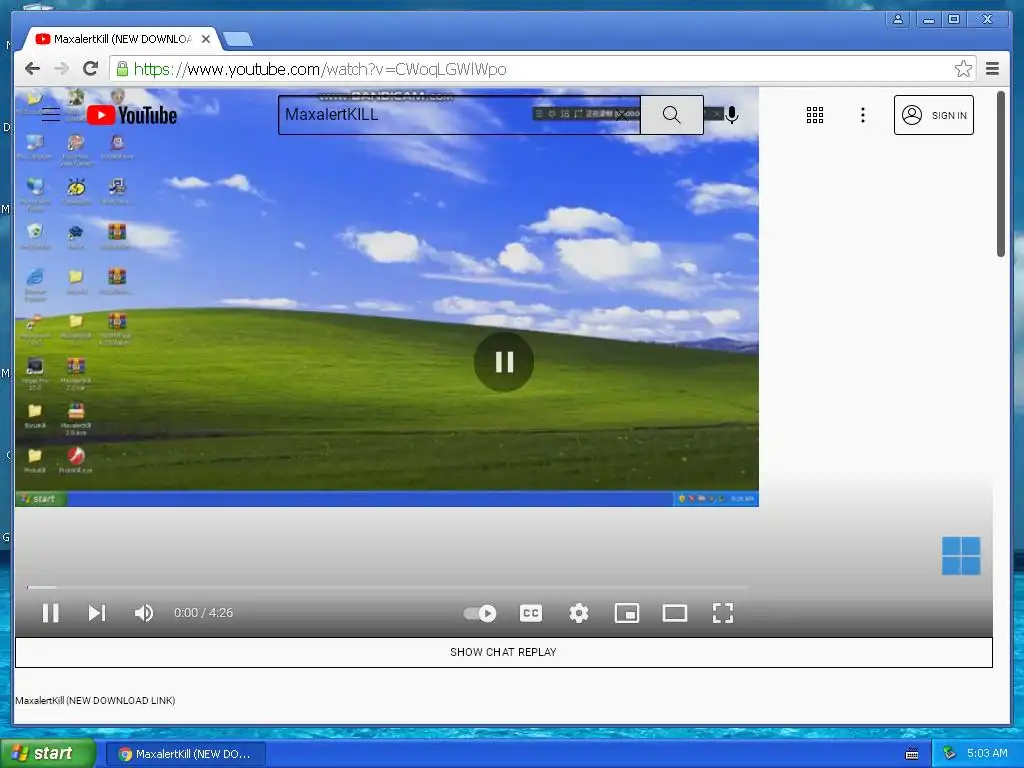1024x768 pixels.
Task: Seek on the video progress bar
Action: pos(387,587)
